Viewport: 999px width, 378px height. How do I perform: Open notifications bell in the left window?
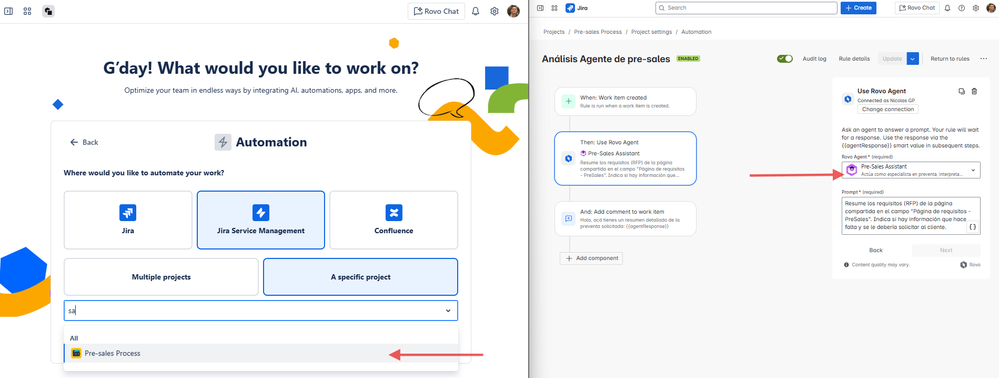pyautogui.click(x=475, y=11)
